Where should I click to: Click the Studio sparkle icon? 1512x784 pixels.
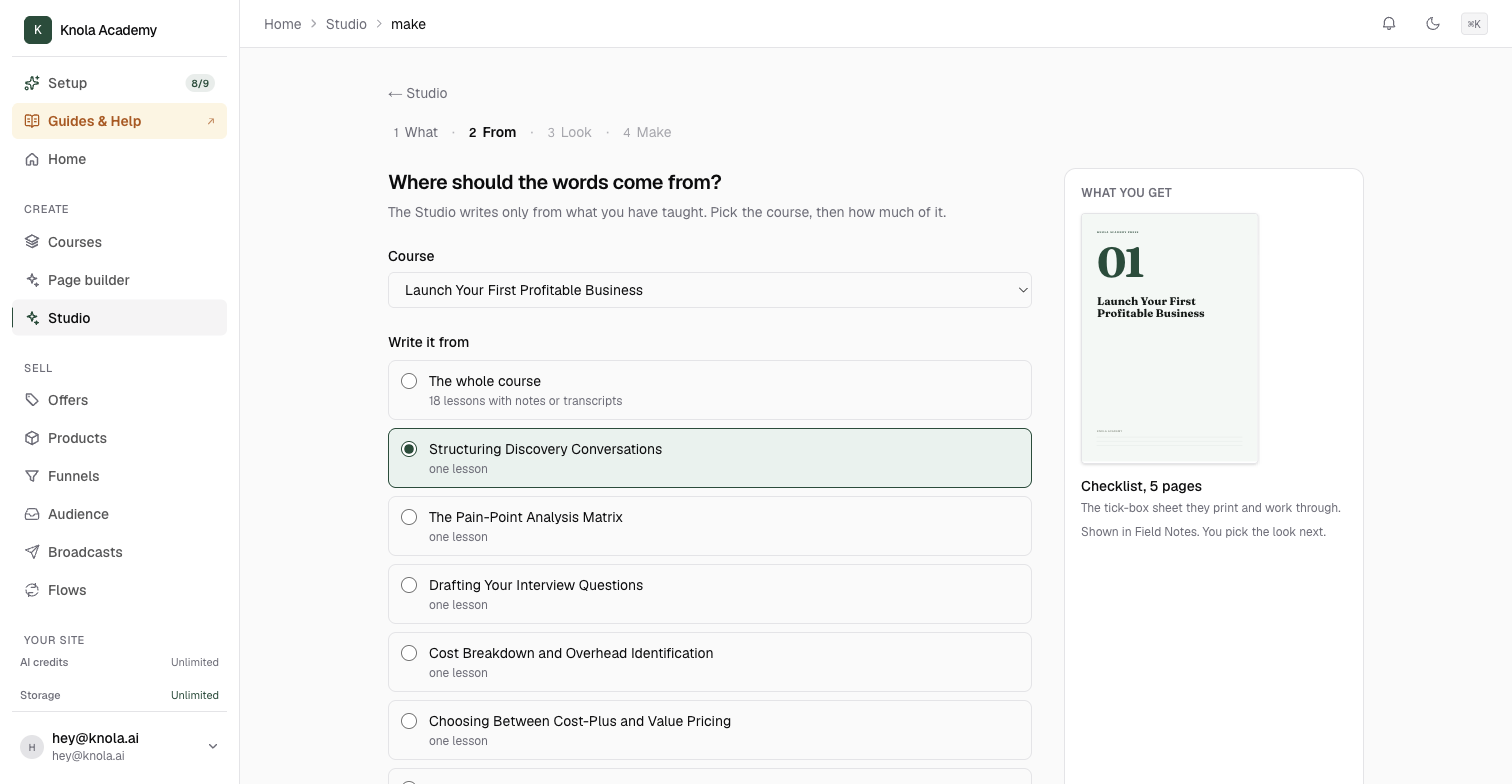point(32,318)
